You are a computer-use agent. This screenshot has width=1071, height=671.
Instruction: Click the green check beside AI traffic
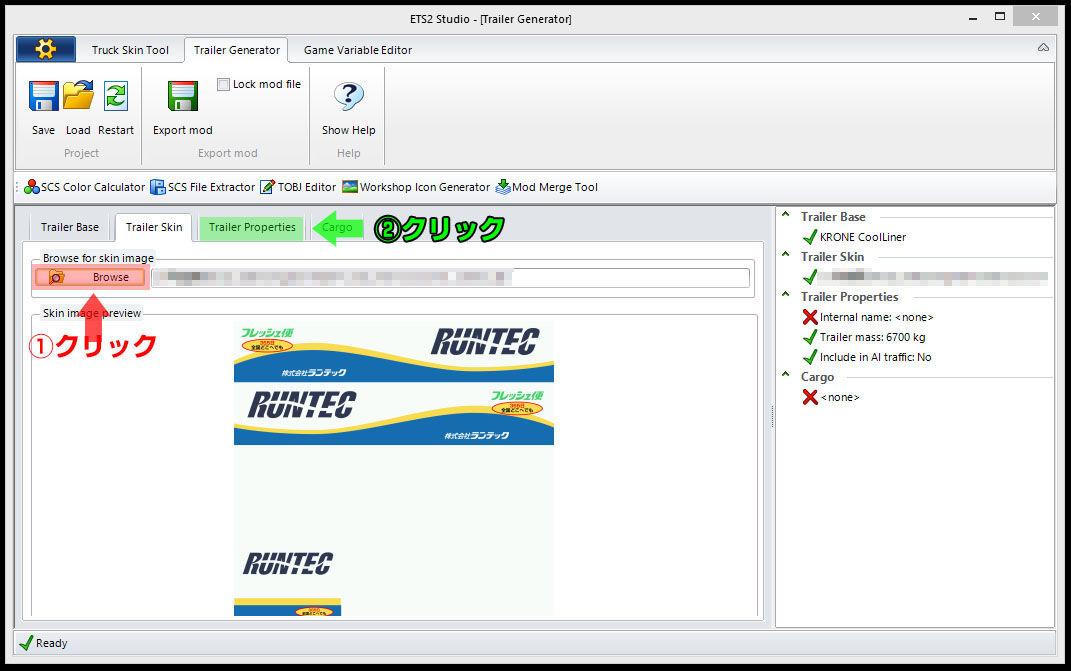coord(810,357)
